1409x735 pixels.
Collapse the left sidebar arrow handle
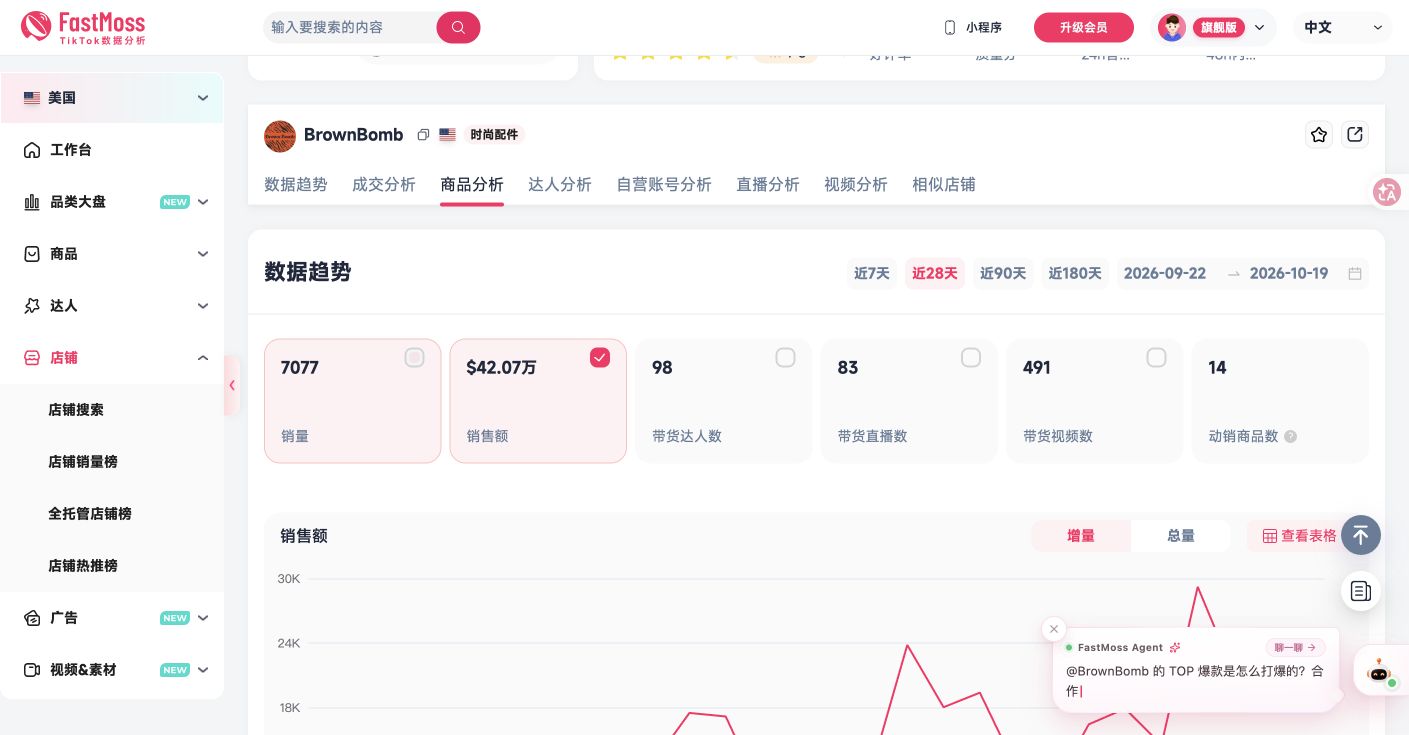[232, 385]
